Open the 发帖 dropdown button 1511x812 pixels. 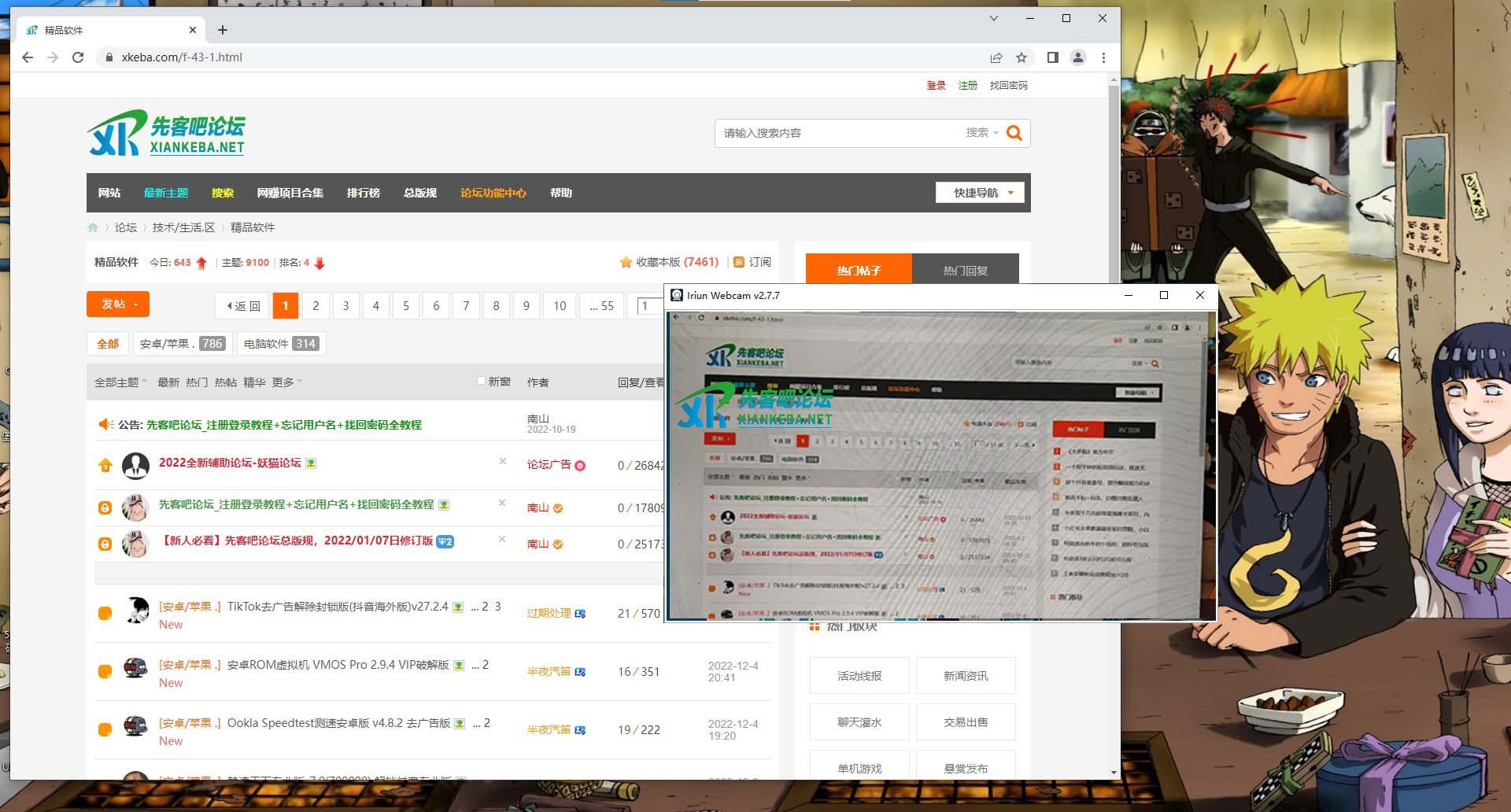[118, 304]
